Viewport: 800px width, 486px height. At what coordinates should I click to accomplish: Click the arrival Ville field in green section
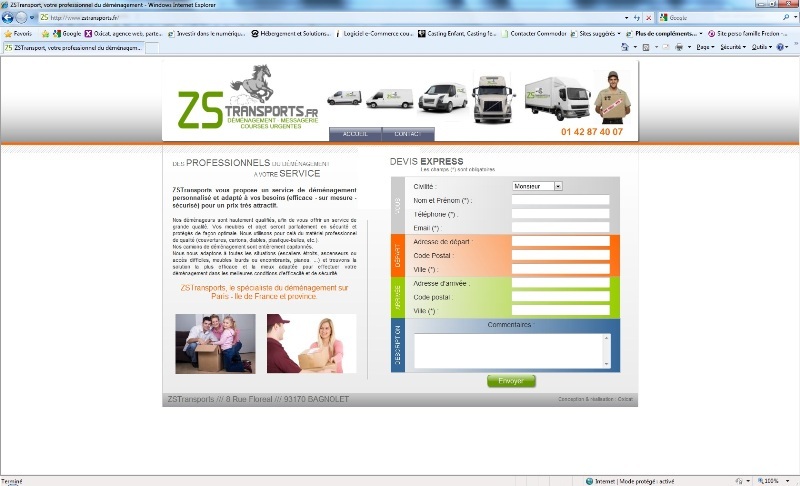pyautogui.click(x=560, y=310)
